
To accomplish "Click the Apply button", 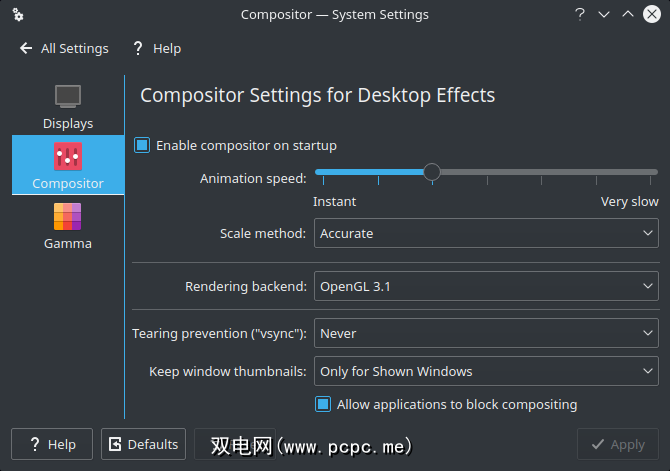I will click(x=617, y=444).
